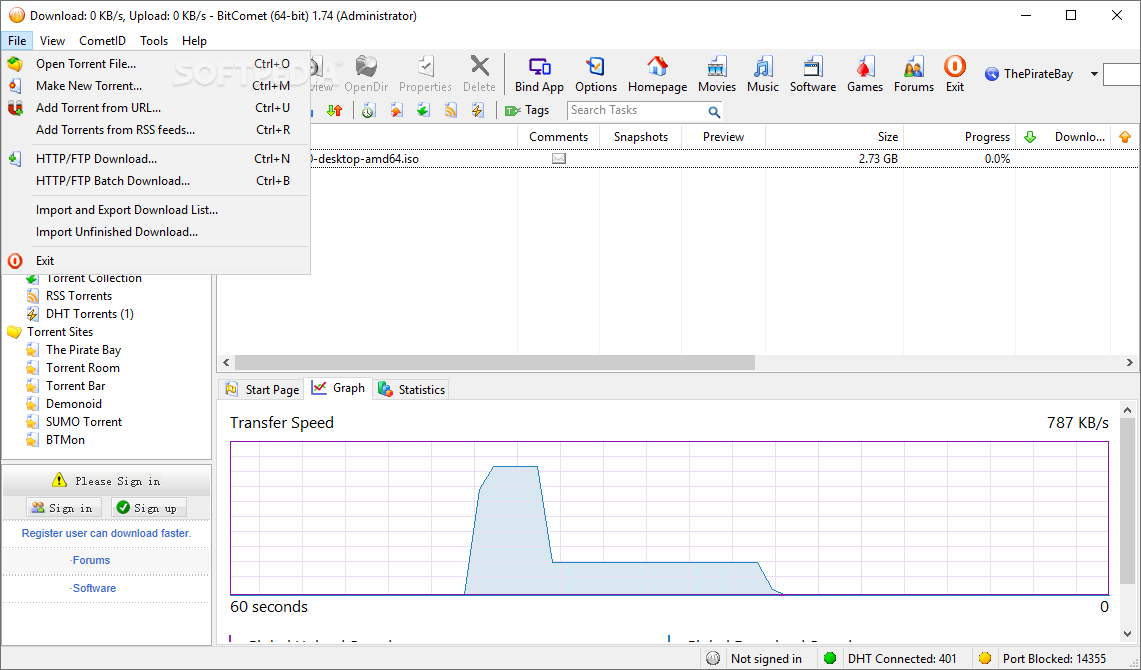Screen dimensions: 1141x670
Task: Open the Movies toolbar icon
Action: (717, 74)
